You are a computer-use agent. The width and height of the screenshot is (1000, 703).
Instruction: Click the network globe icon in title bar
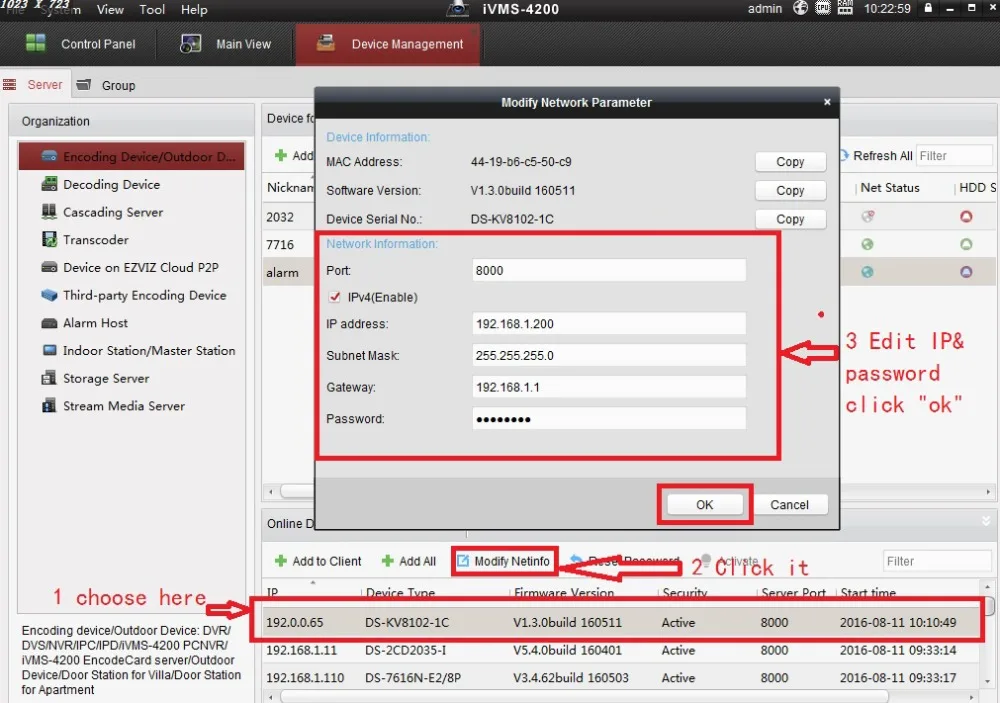coord(800,8)
